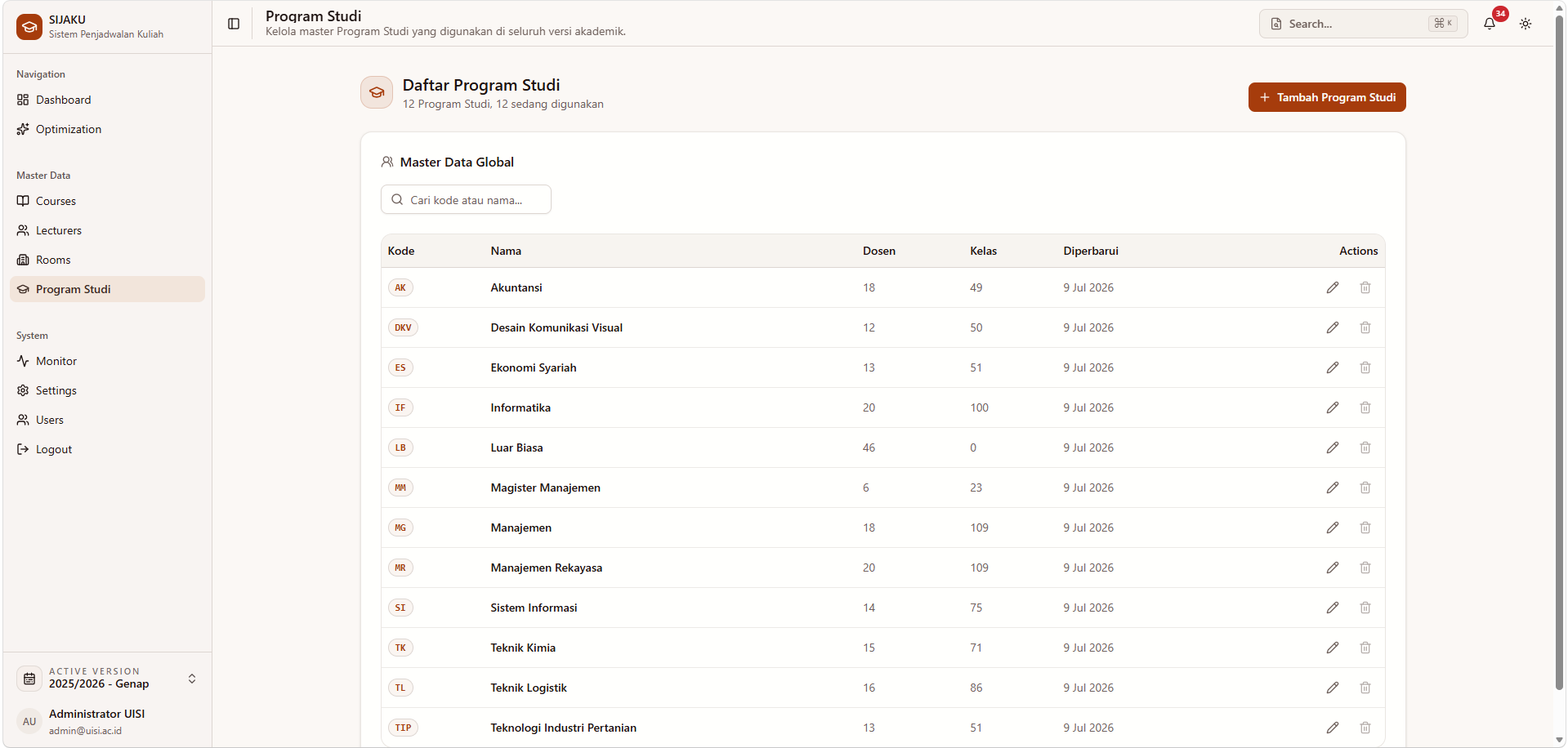Edit the Luar Biasa row
Screen dimensions: 1568x748
click(1333, 447)
